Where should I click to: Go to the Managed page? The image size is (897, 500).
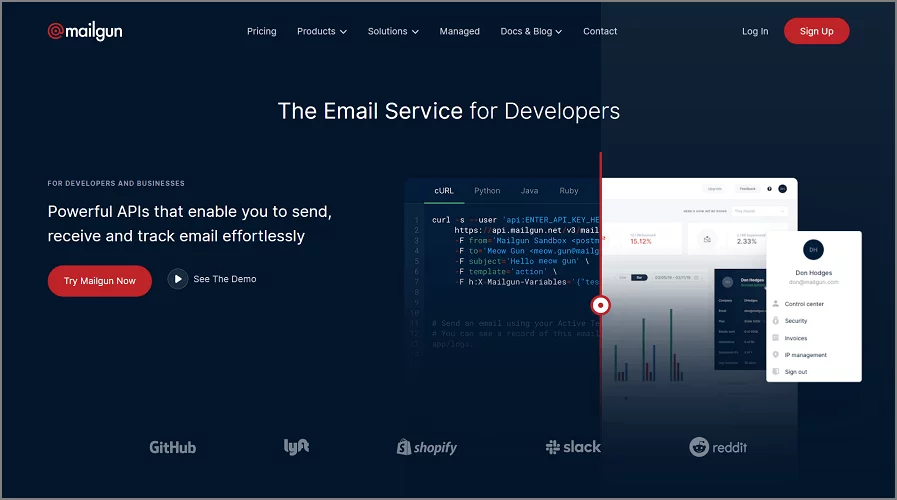pos(459,31)
